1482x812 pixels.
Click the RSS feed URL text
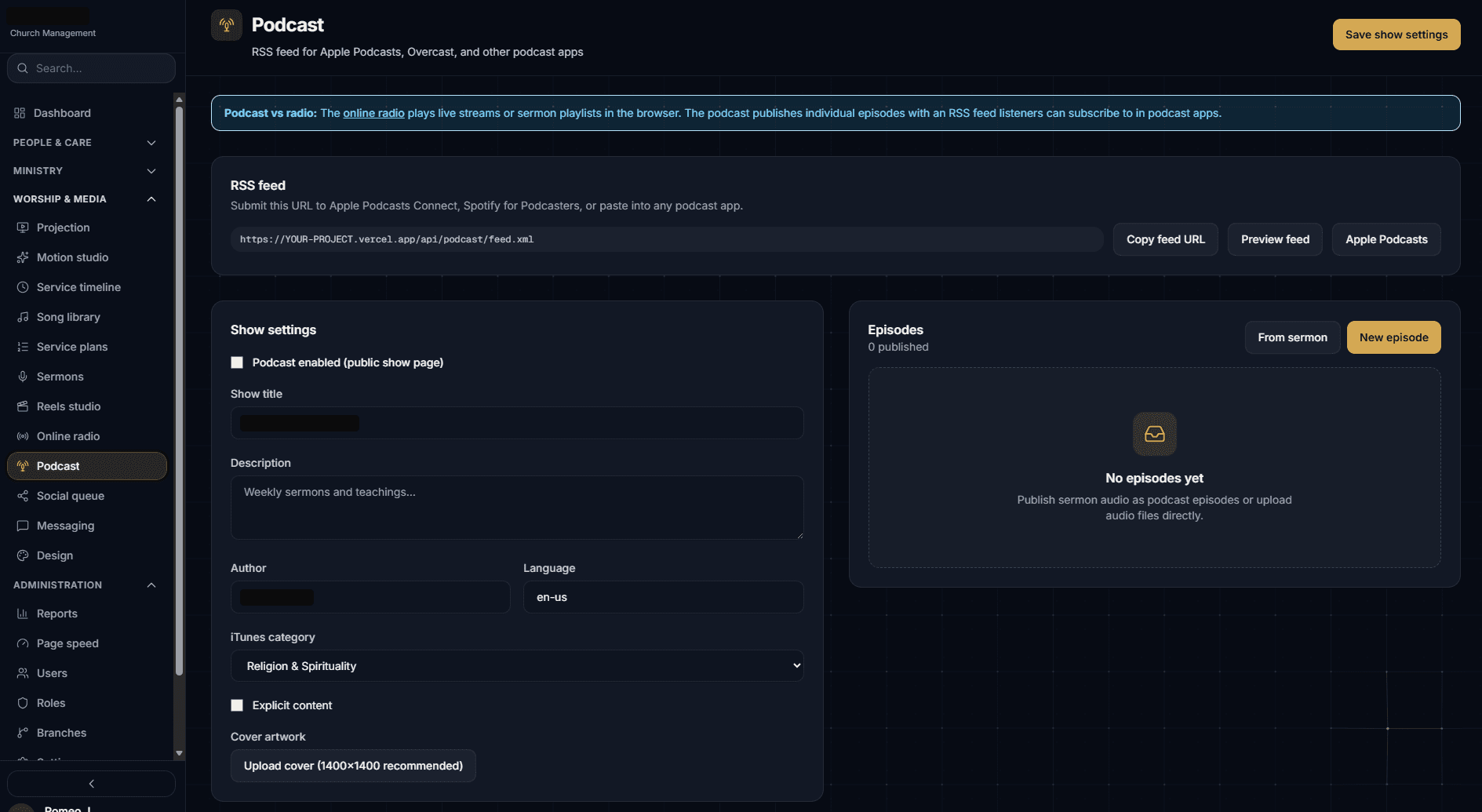[x=387, y=239]
